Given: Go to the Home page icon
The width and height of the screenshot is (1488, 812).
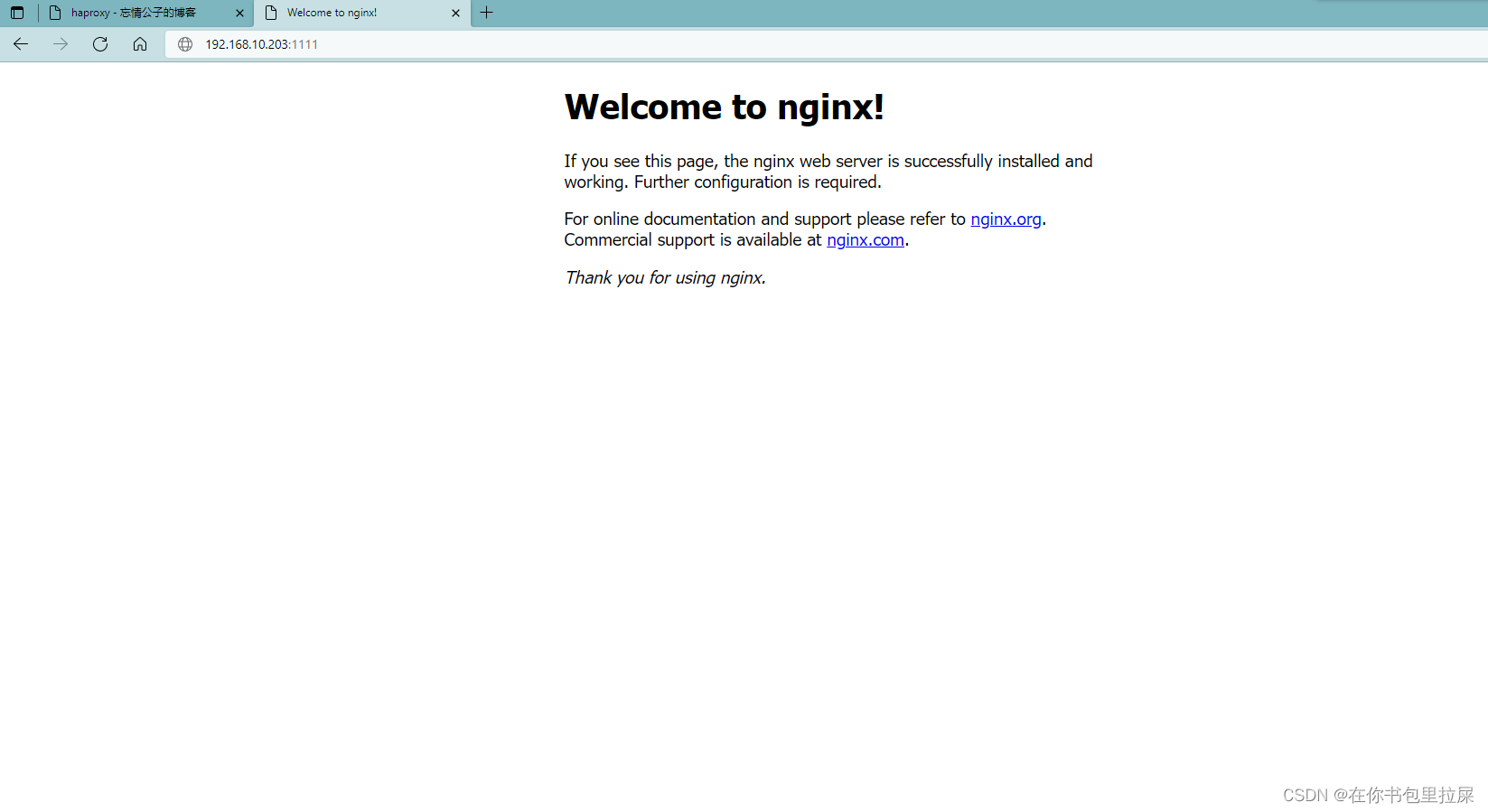Looking at the screenshot, I should pyautogui.click(x=140, y=44).
